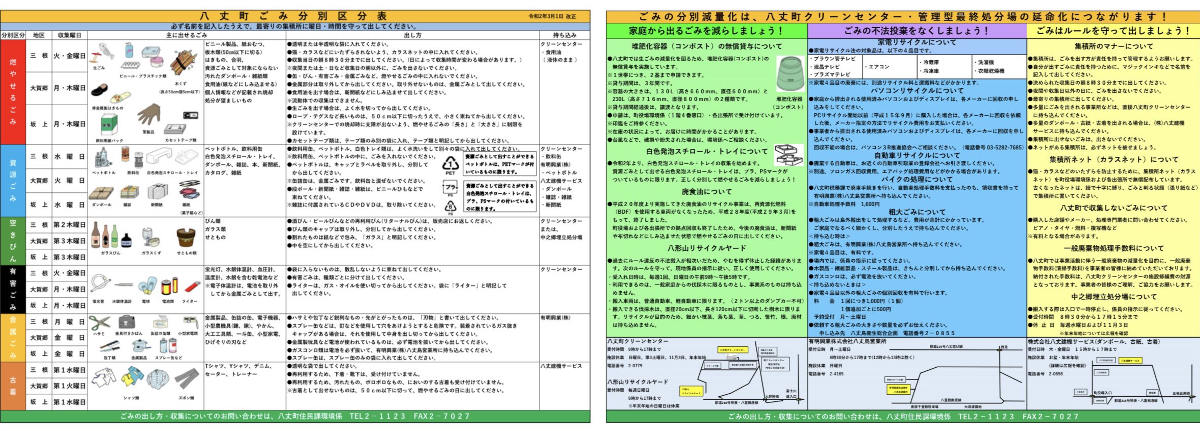The height and width of the screenshot is (431, 1200).
Task: Click the blue 資源ごみ category block
Action: pyautogui.click(x=12, y=182)
